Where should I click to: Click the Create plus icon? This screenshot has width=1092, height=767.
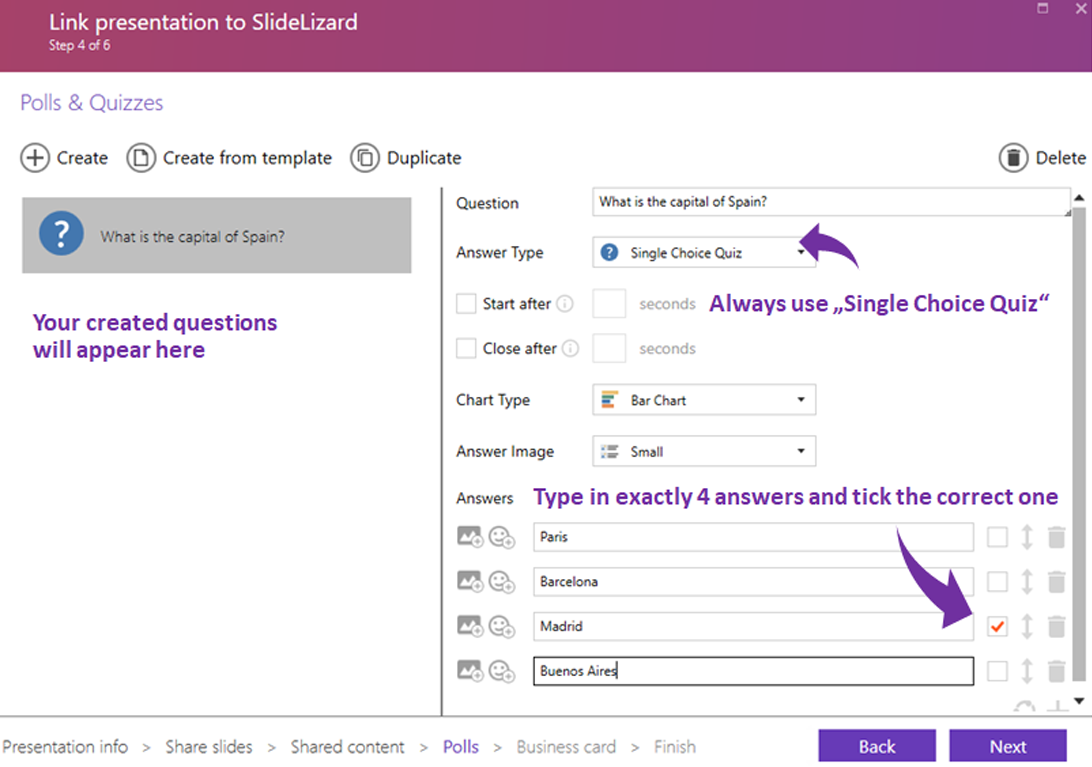coord(35,158)
